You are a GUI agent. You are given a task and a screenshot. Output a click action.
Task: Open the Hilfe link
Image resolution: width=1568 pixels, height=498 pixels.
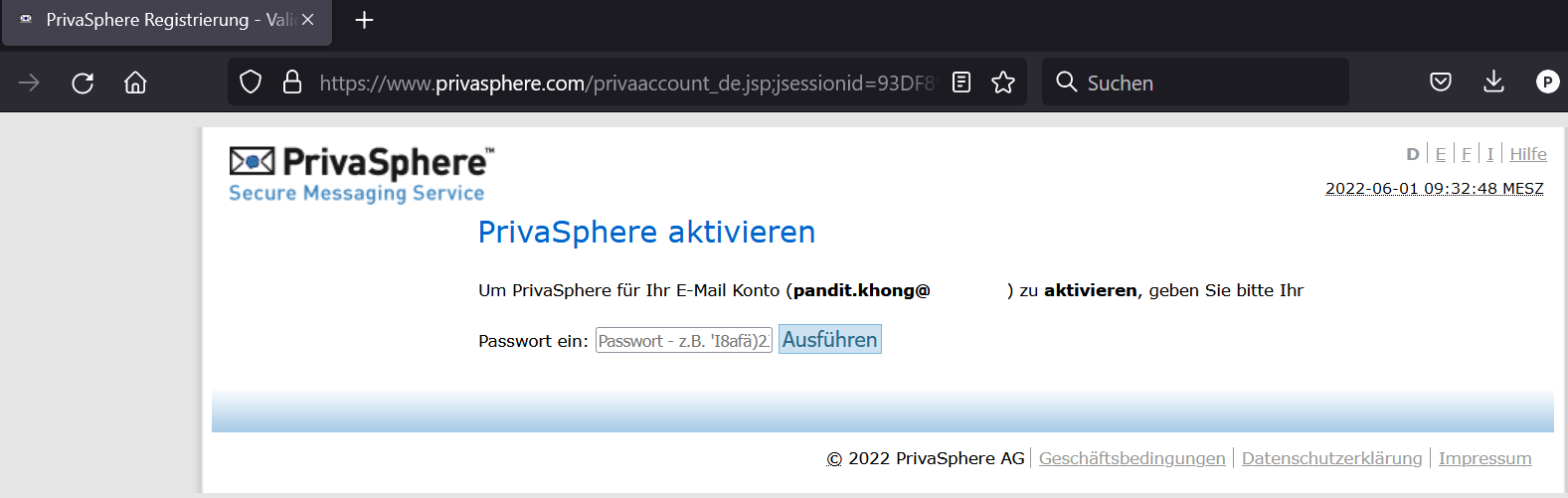point(1528,154)
